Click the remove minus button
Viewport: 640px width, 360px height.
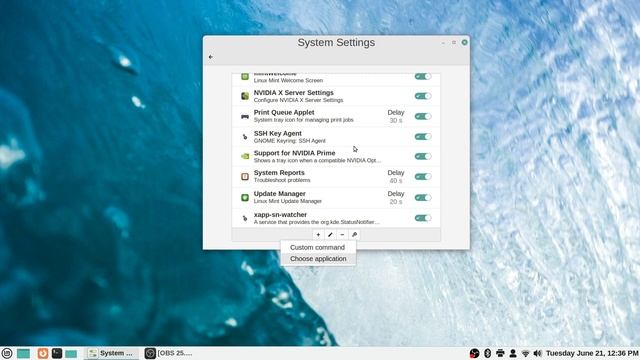tap(342, 235)
